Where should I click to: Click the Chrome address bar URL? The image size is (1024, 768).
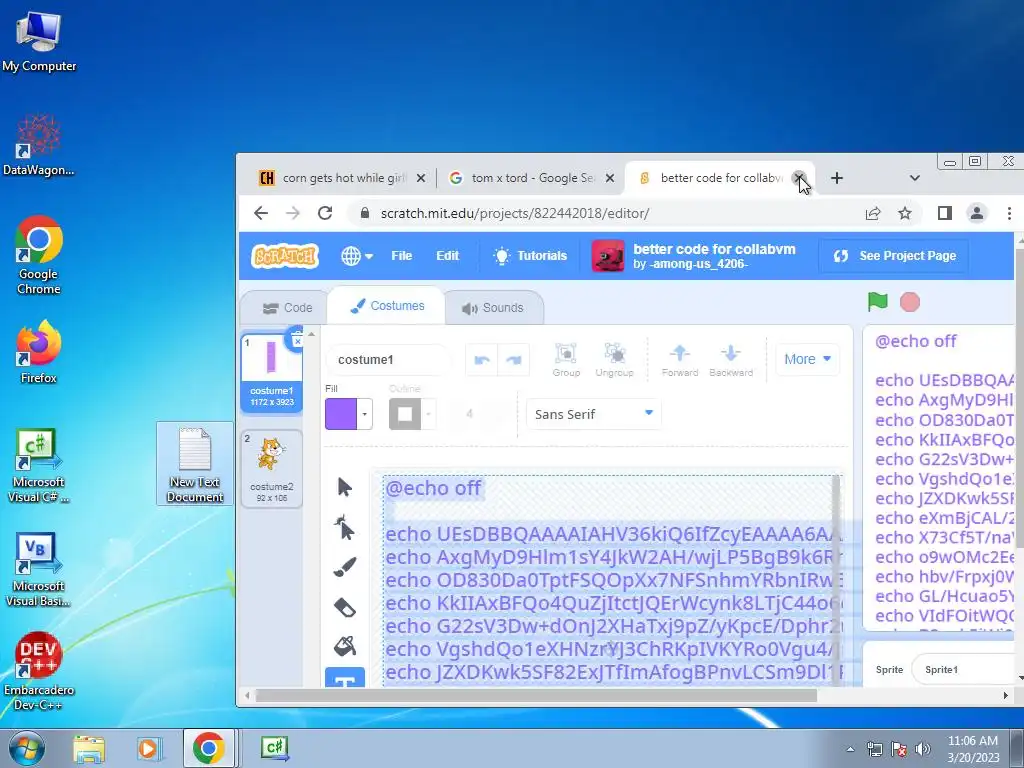pos(515,213)
